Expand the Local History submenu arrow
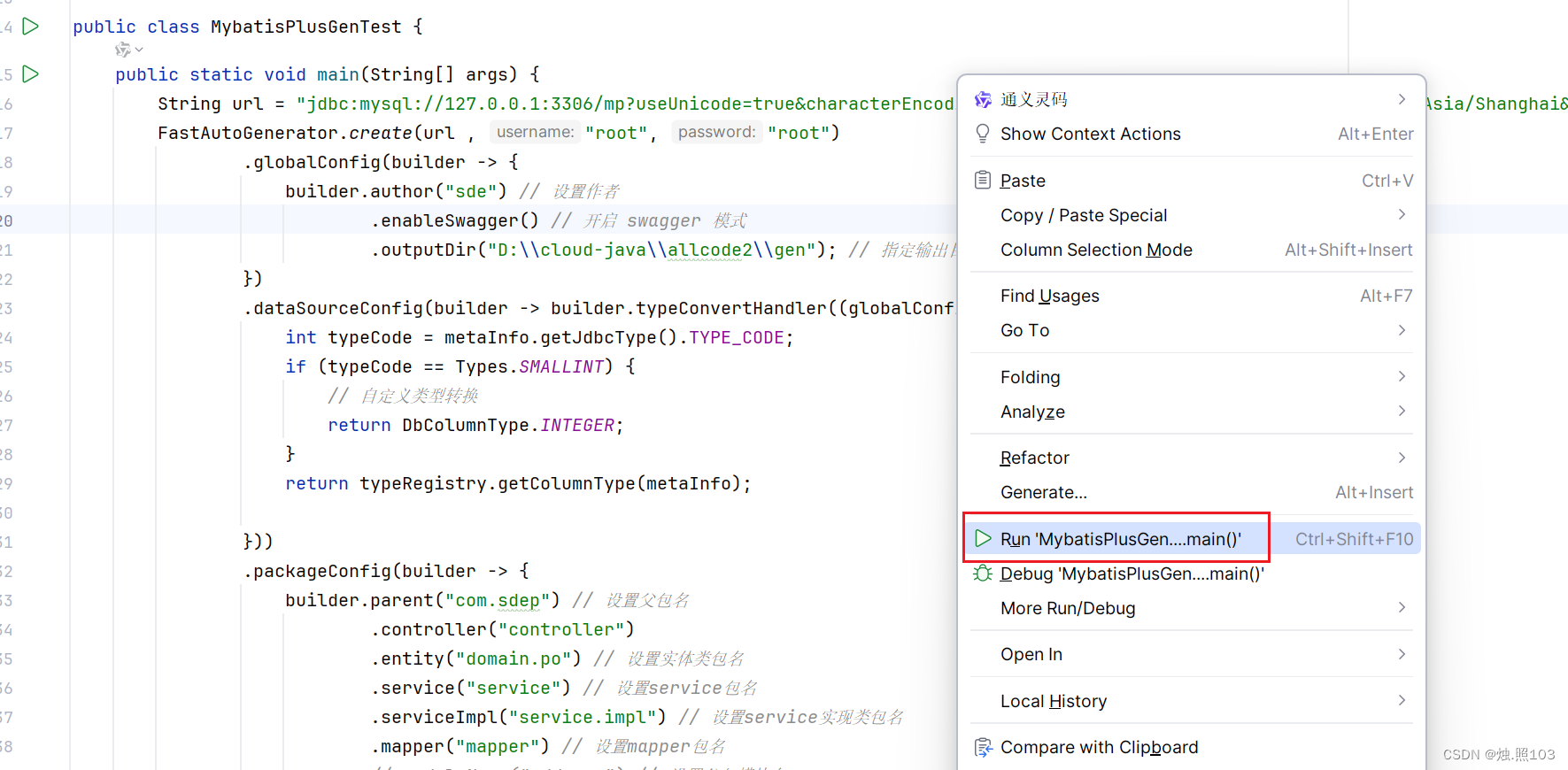Screen dimensions: 1568x770 (x=1402, y=700)
